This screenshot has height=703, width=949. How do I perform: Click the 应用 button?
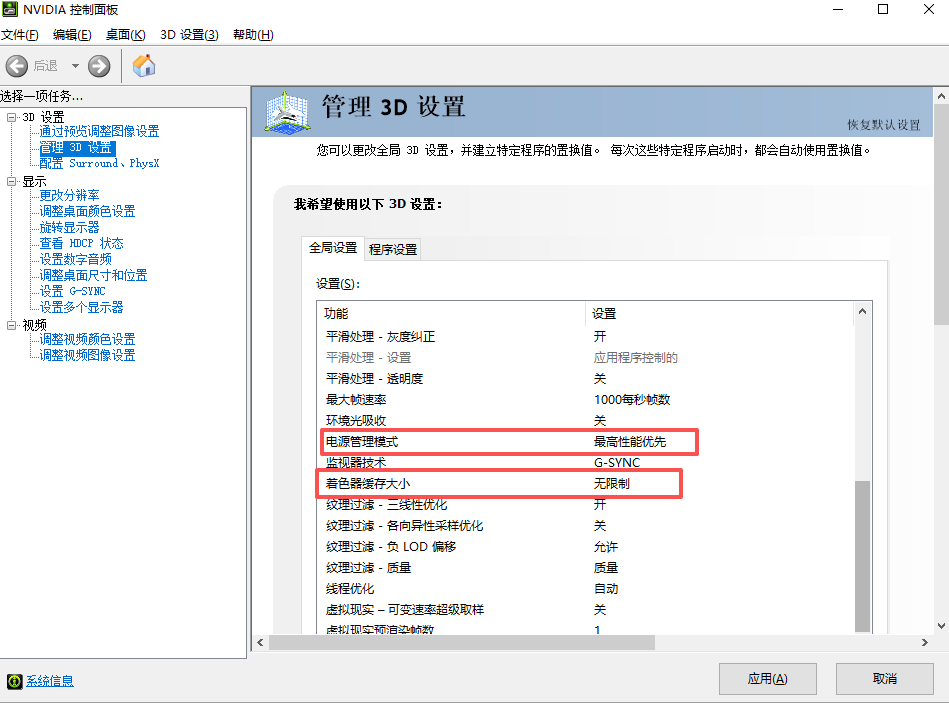click(x=767, y=678)
